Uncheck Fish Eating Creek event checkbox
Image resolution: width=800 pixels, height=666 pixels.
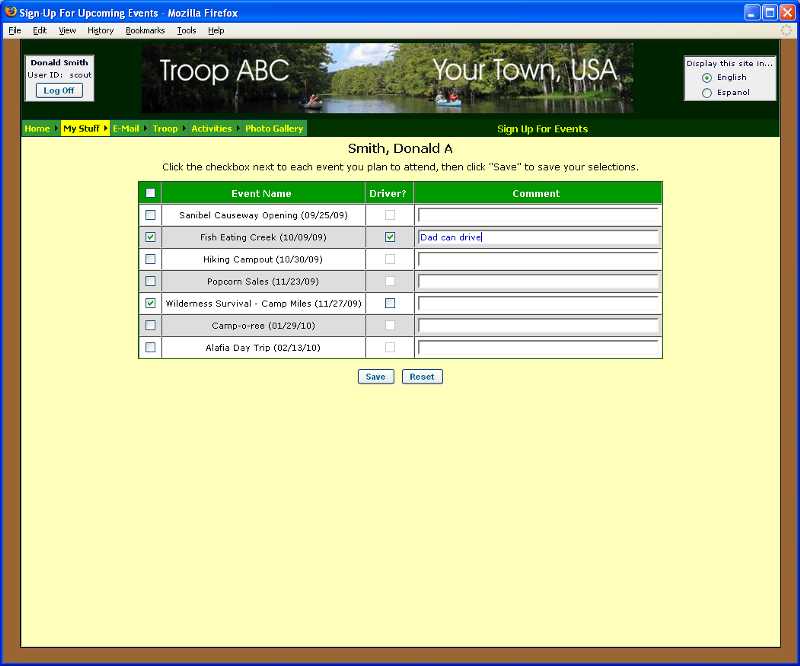click(150, 237)
